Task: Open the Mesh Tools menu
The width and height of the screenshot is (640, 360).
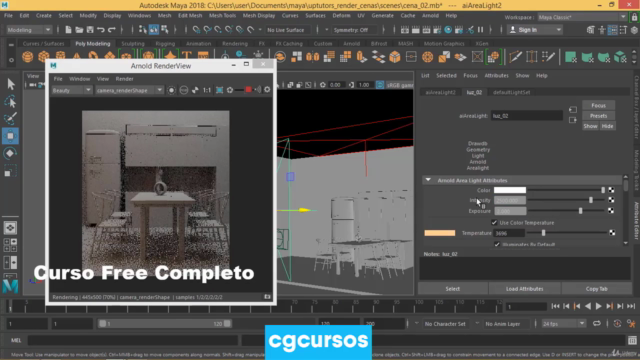Action: point(222,16)
